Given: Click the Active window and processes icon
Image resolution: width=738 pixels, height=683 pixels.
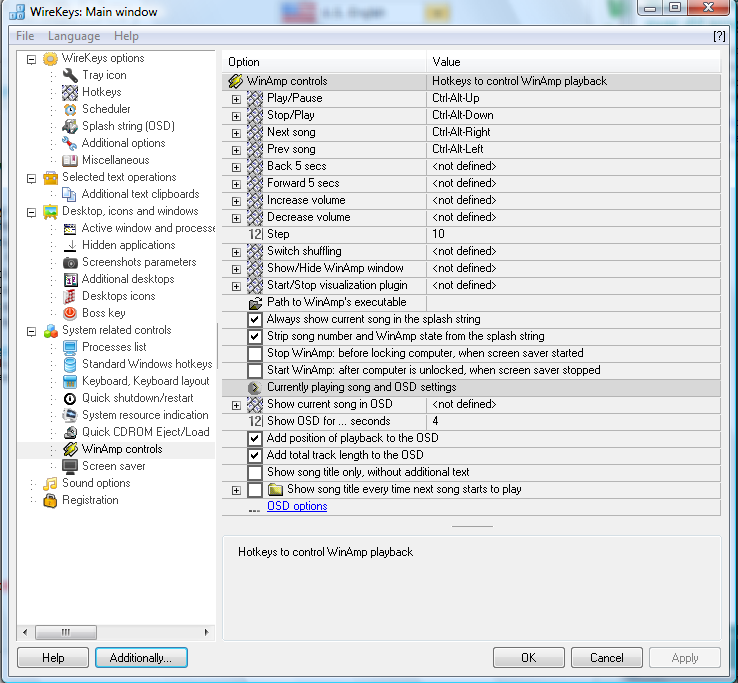Looking at the screenshot, I should coord(70,228).
